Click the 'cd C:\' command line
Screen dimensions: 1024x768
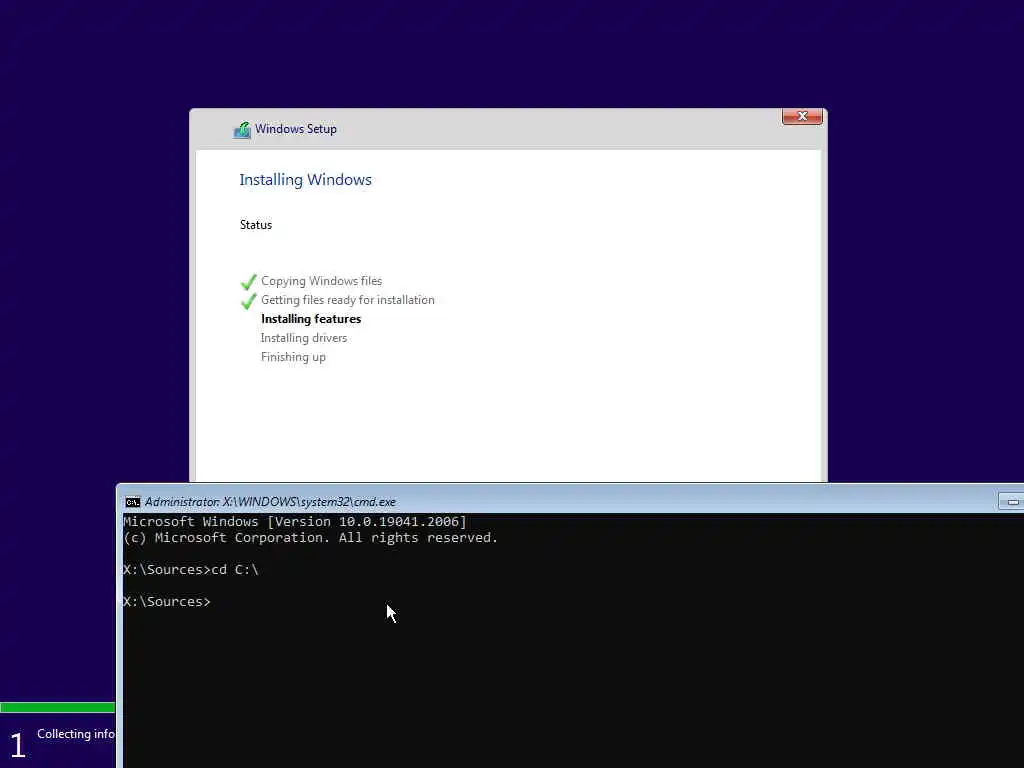pos(191,569)
